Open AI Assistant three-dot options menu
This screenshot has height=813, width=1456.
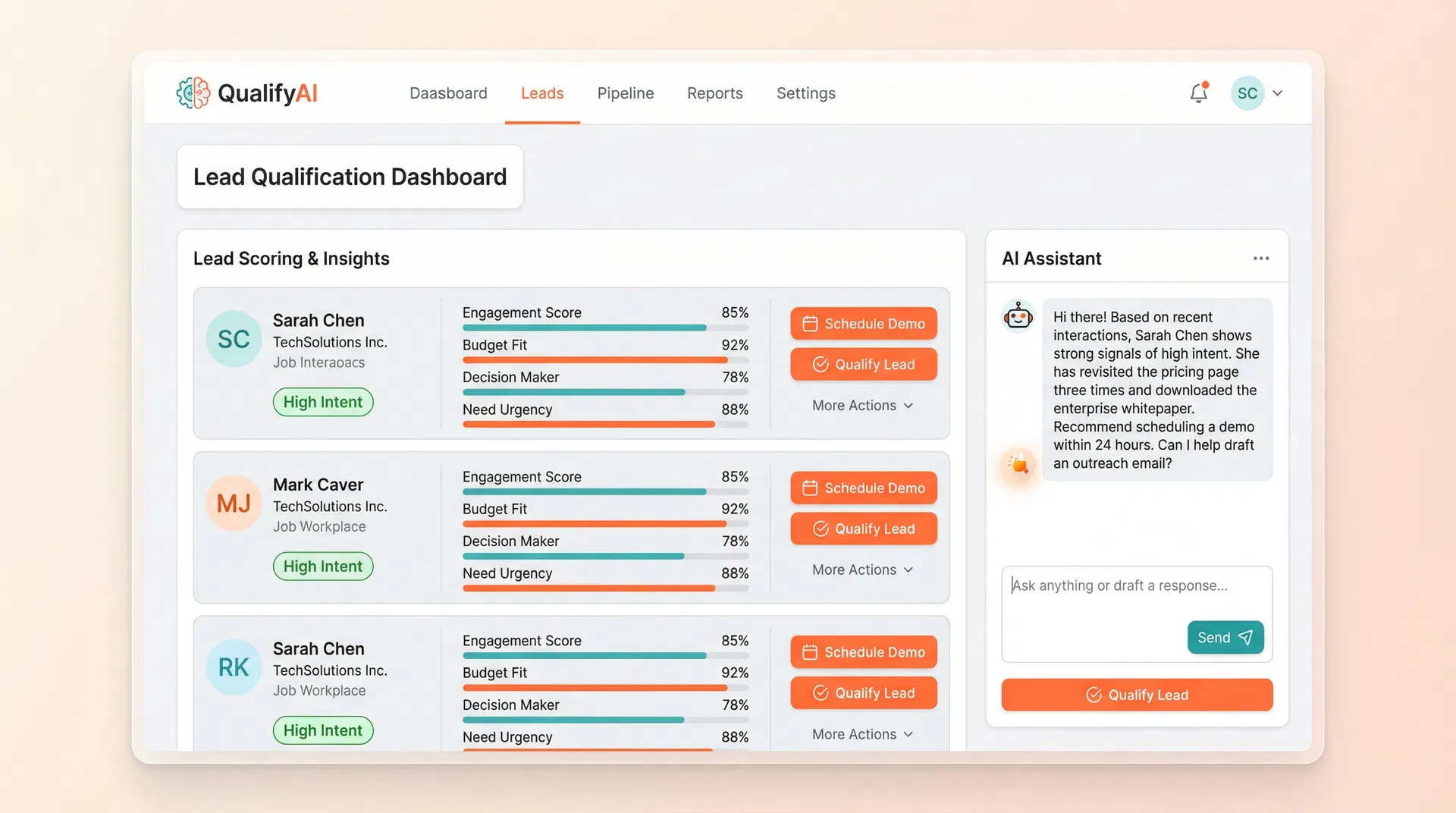pos(1260,259)
